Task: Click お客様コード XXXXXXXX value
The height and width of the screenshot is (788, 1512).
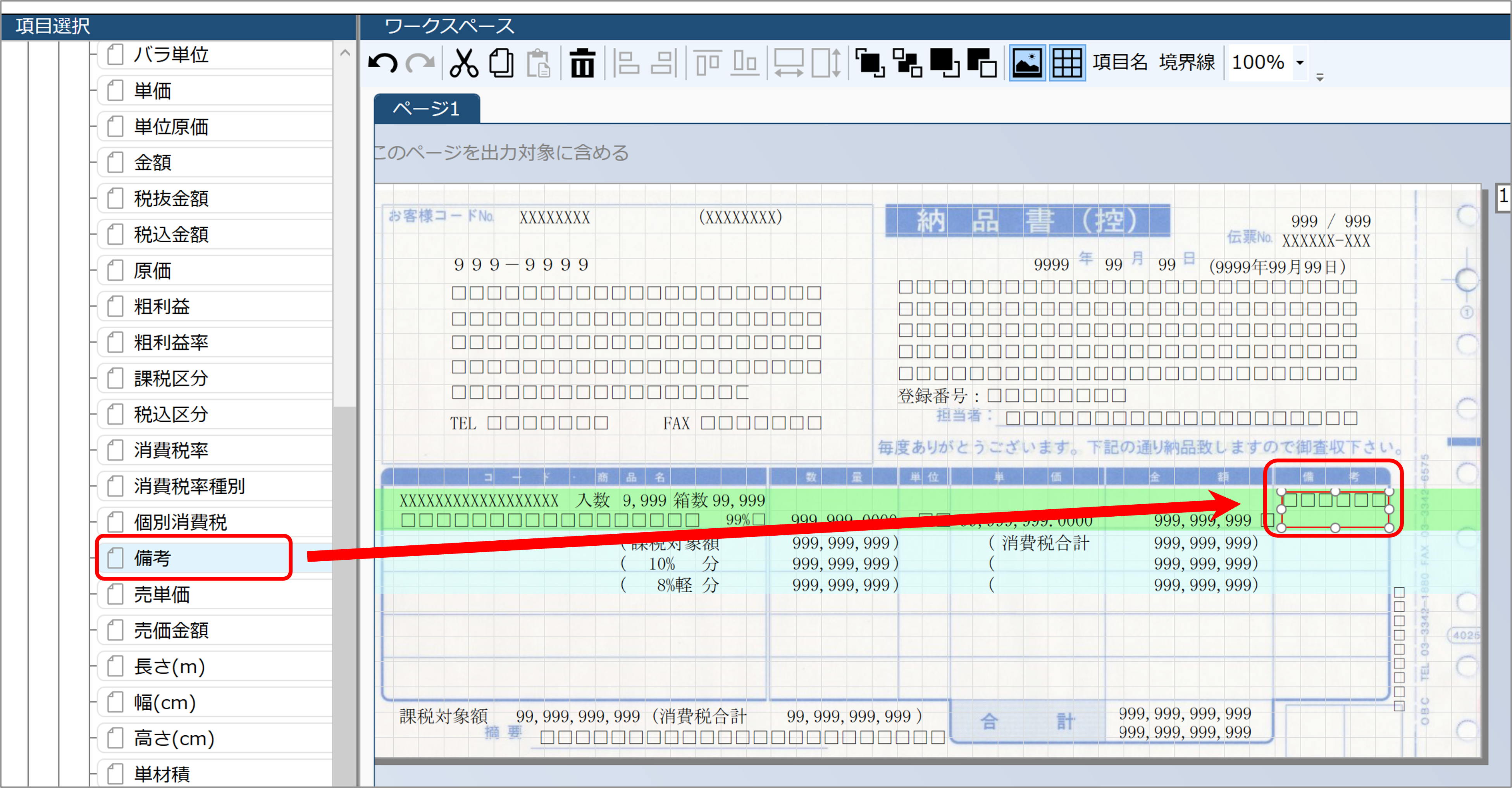Action: tap(554, 218)
